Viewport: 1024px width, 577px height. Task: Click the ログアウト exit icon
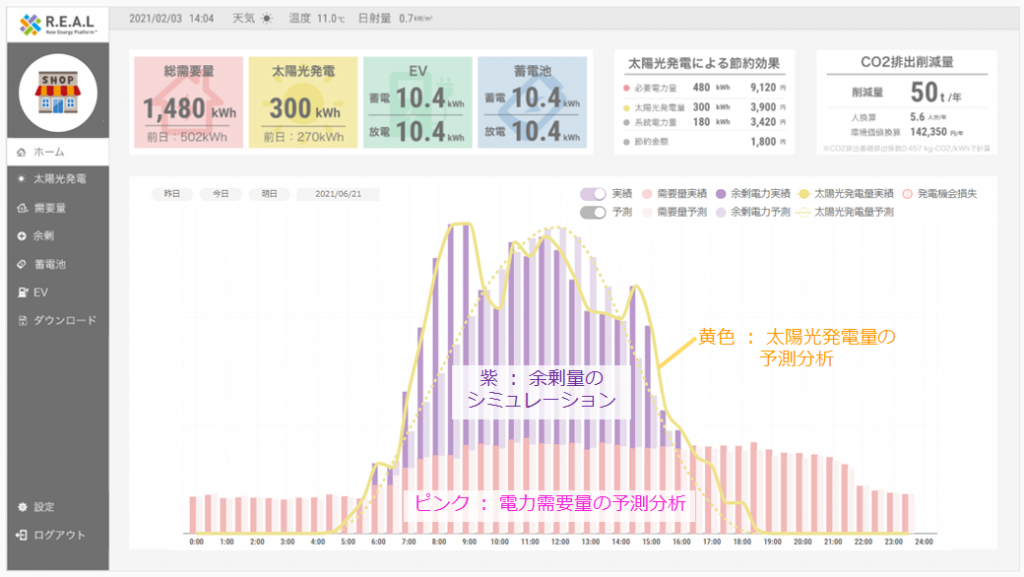click(x=22, y=535)
